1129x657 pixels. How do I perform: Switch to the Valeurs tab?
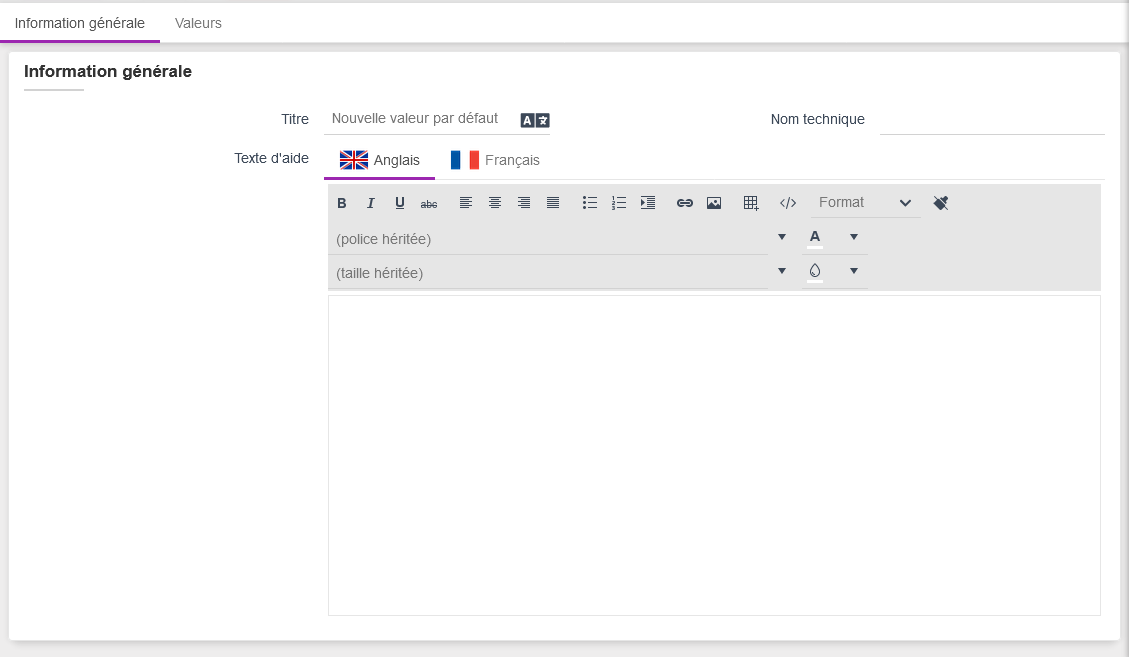[198, 23]
